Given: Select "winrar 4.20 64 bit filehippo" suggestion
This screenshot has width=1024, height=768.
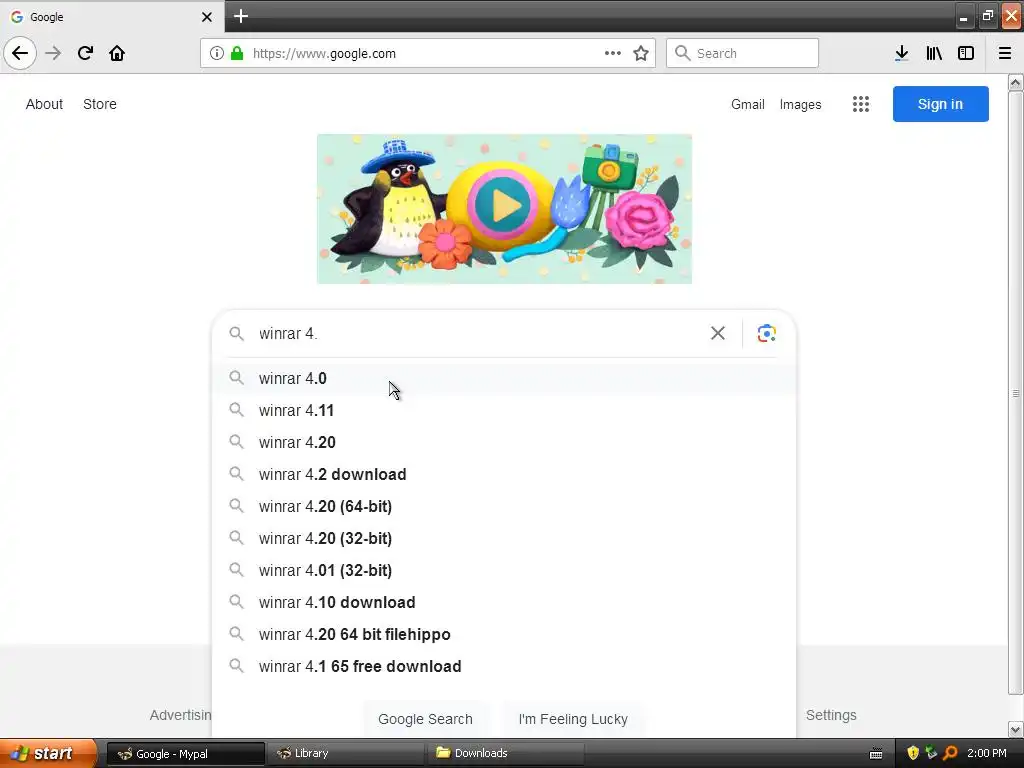Looking at the screenshot, I should 504,634.
